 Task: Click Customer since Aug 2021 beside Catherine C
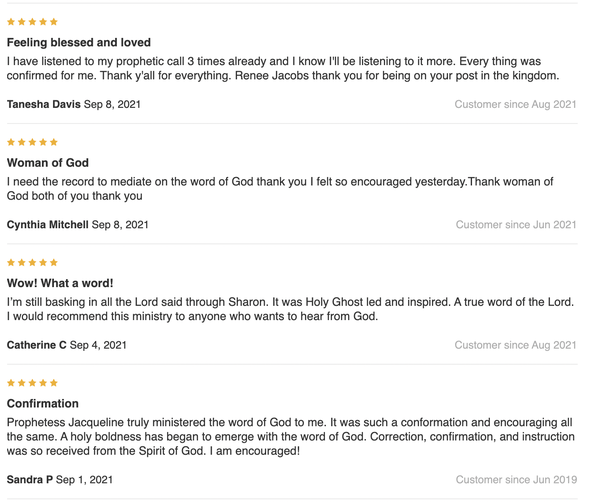tap(515, 345)
